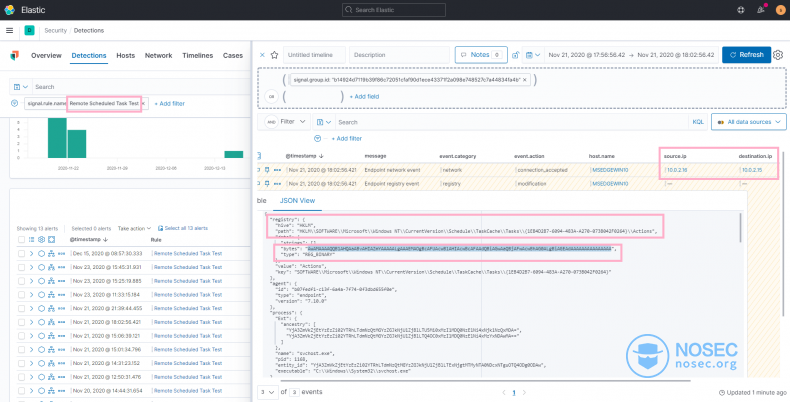Image resolution: width=790 pixels, height=402 pixels.
Task: Open saved query menu in Detections search
Action: point(21,87)
